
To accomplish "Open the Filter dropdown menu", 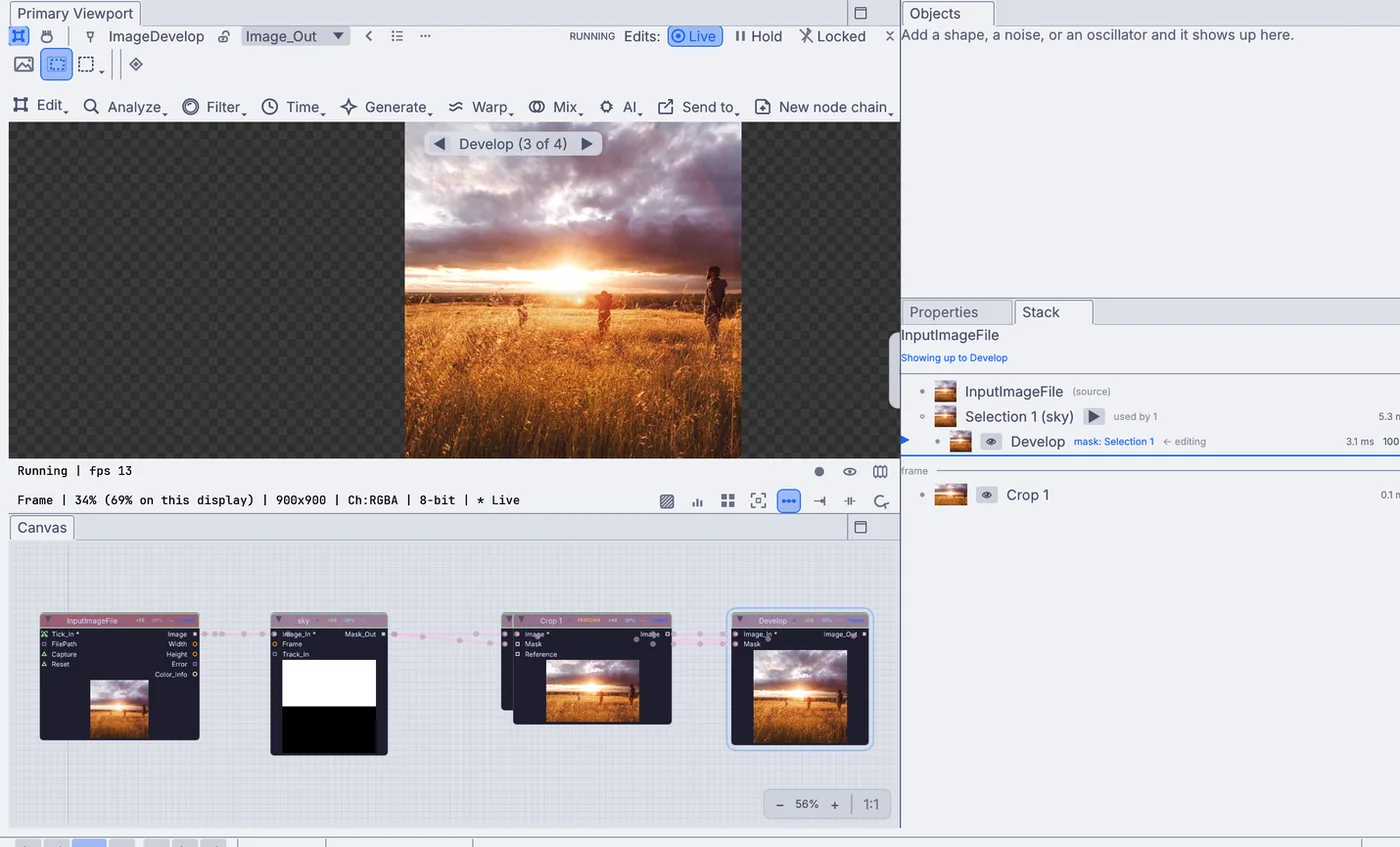I will 214,107.
